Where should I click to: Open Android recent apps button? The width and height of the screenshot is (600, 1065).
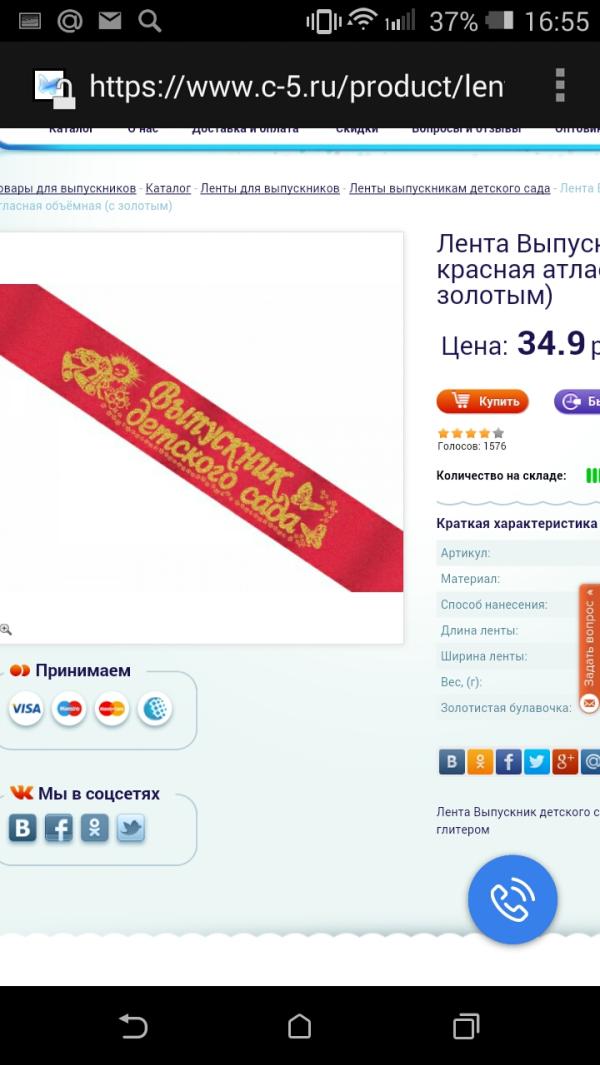[466, 1026]
